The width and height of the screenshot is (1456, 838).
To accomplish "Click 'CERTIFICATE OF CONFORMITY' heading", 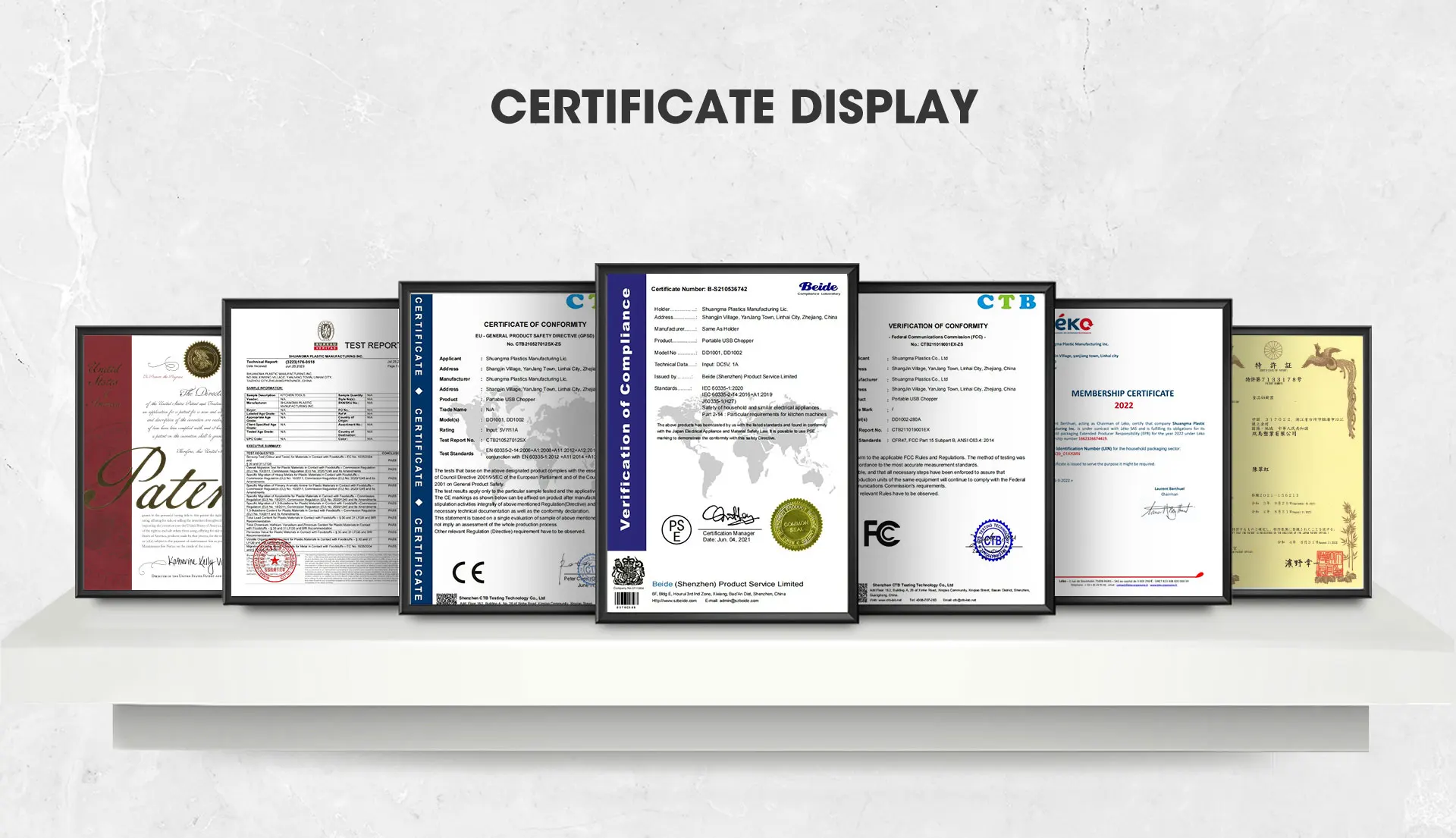I will click(x=535, y=325).
